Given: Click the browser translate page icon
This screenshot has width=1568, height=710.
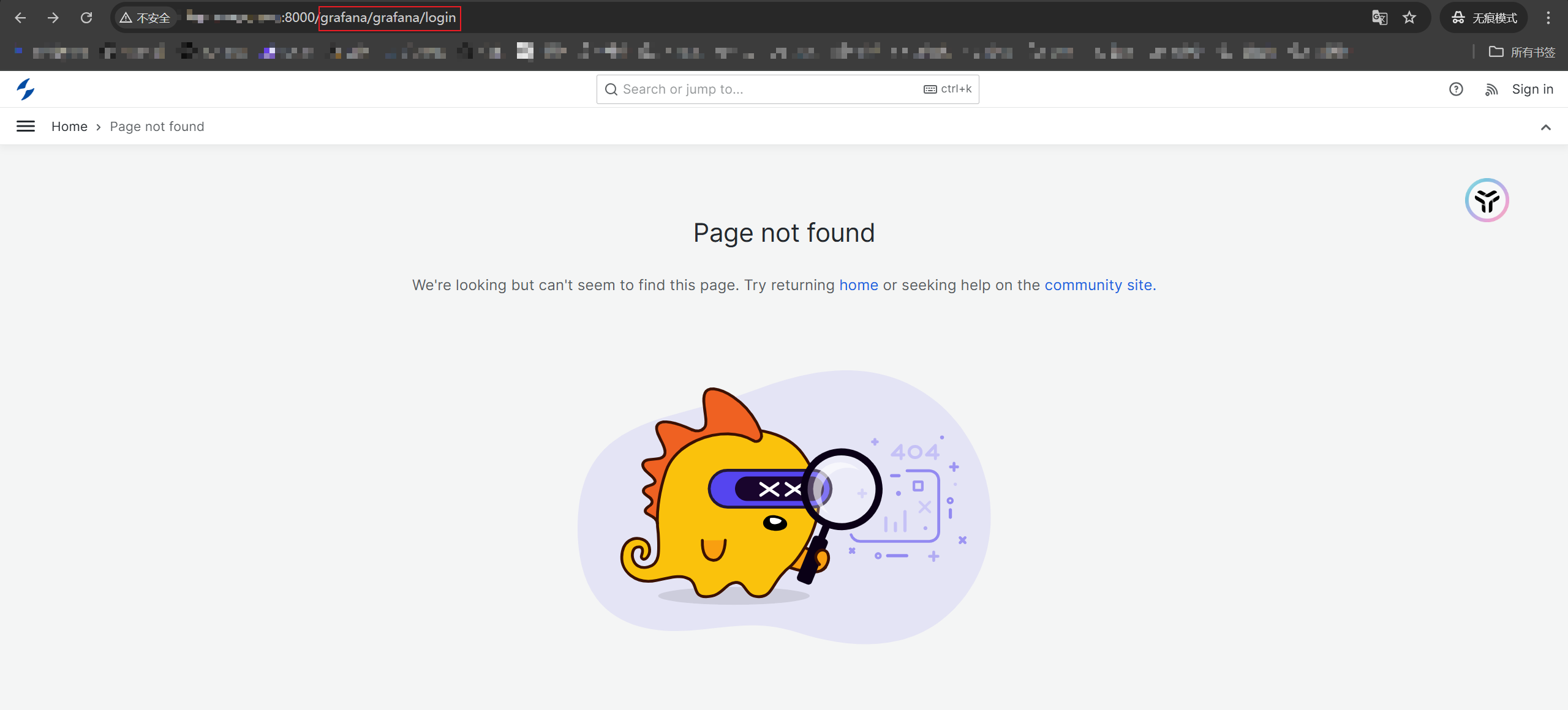Looking at the screenshot, I should (1379, 18).
